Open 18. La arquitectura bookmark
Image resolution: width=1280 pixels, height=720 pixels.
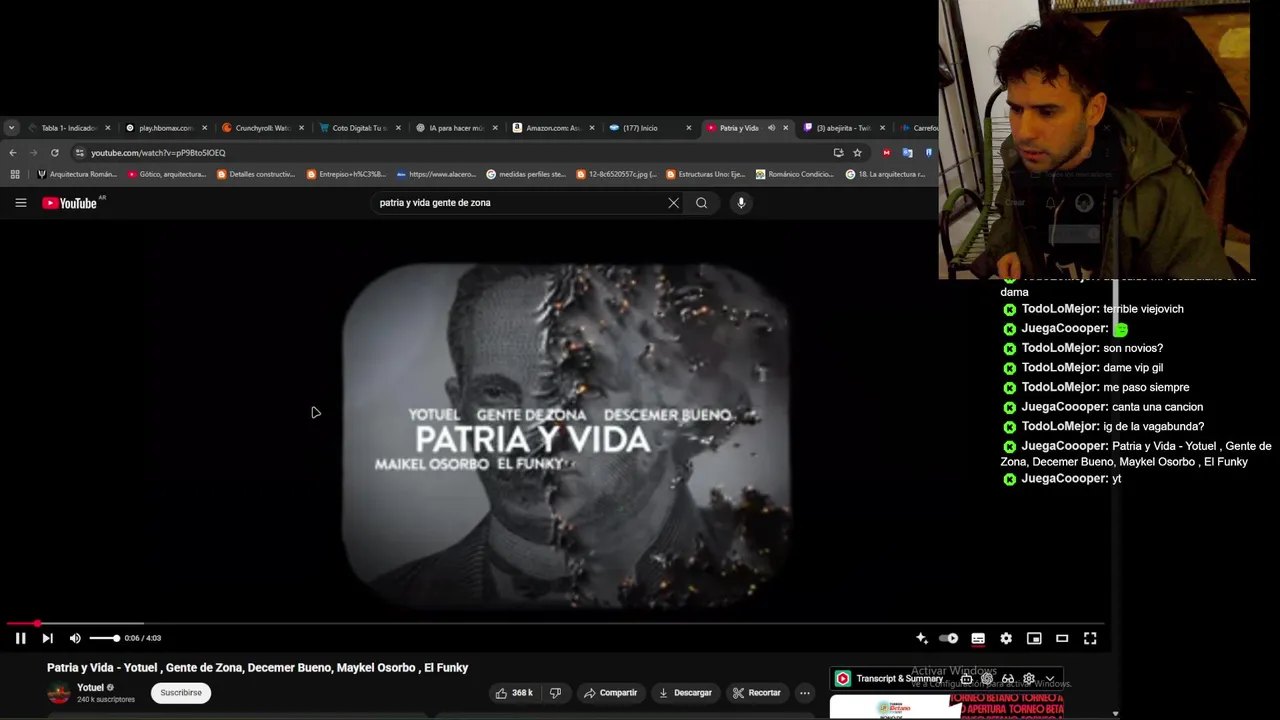point(886,174)
